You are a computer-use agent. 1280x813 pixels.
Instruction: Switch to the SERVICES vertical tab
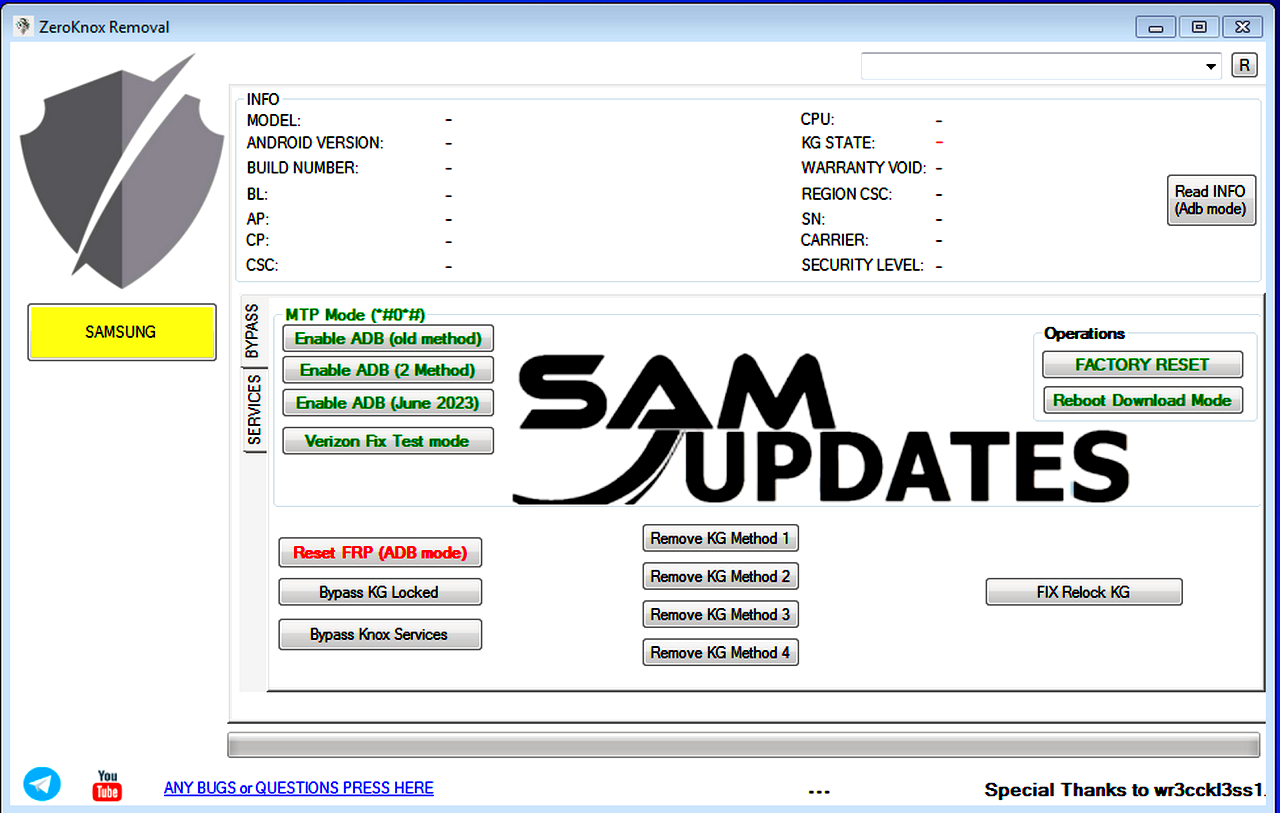254,410
